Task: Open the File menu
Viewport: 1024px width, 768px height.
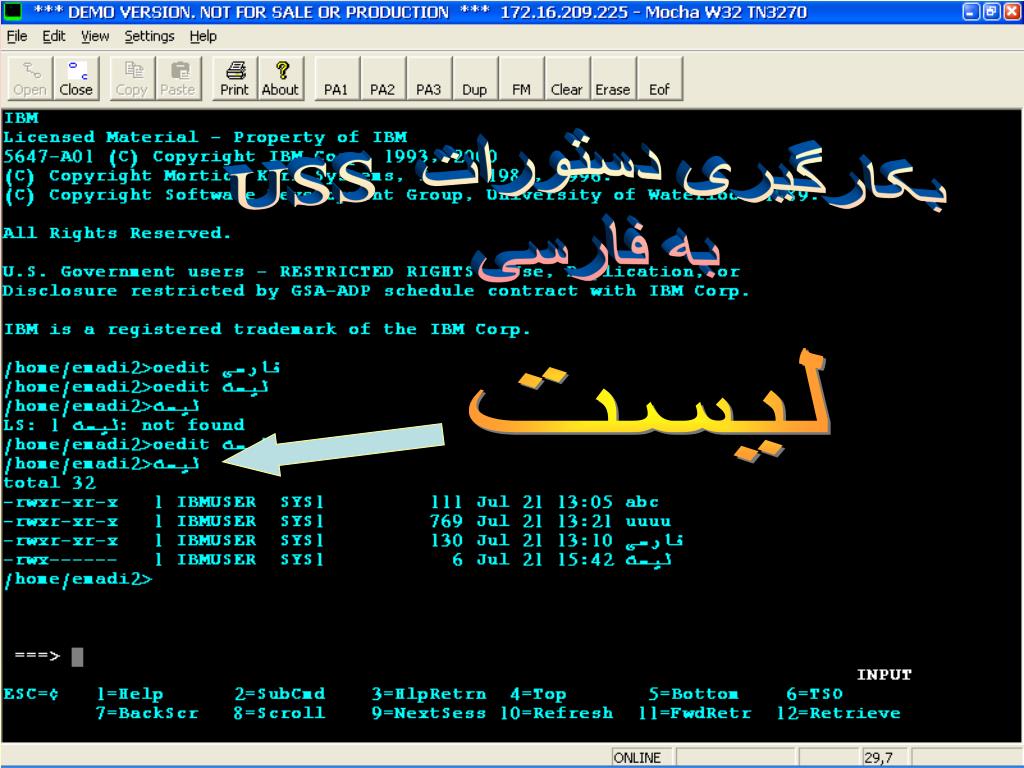Action: (x=16, y=37)
